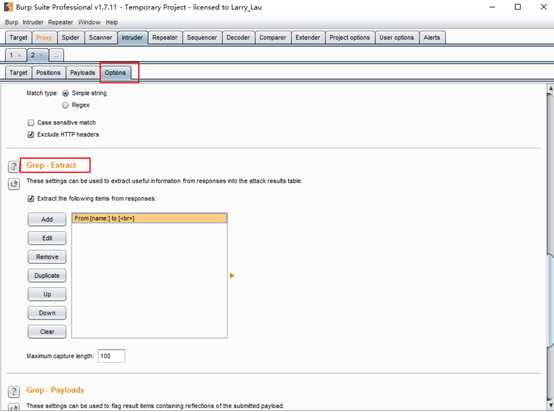Click Remove button

[x=47, y=257]
